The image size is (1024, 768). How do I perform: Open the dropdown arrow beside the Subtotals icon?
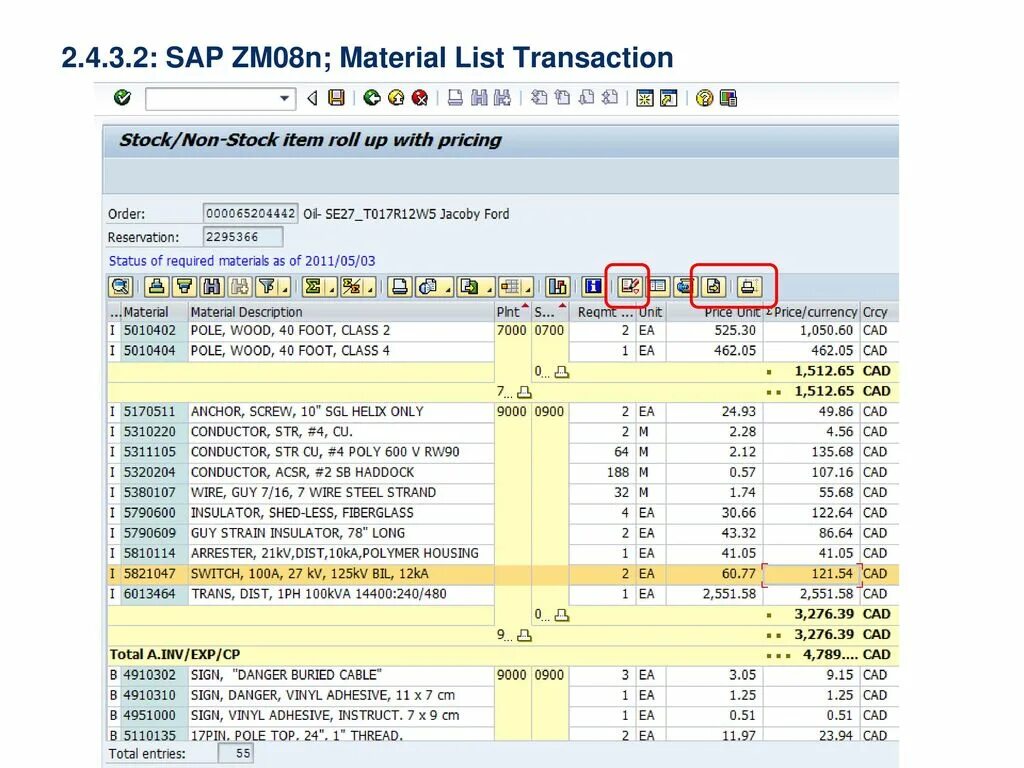pos(370,287)
